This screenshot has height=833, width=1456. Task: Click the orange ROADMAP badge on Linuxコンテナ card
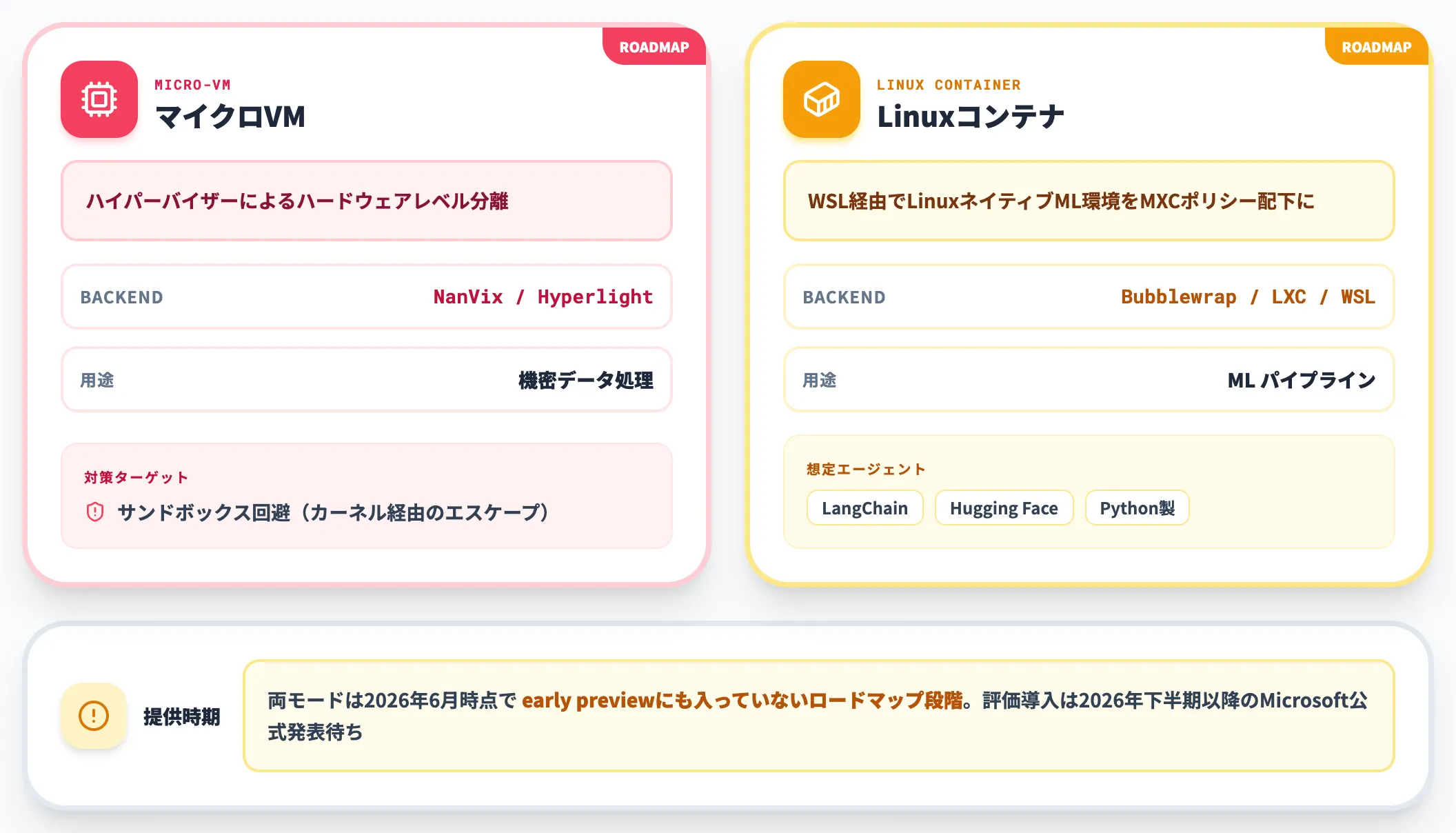coord(1377,47)
